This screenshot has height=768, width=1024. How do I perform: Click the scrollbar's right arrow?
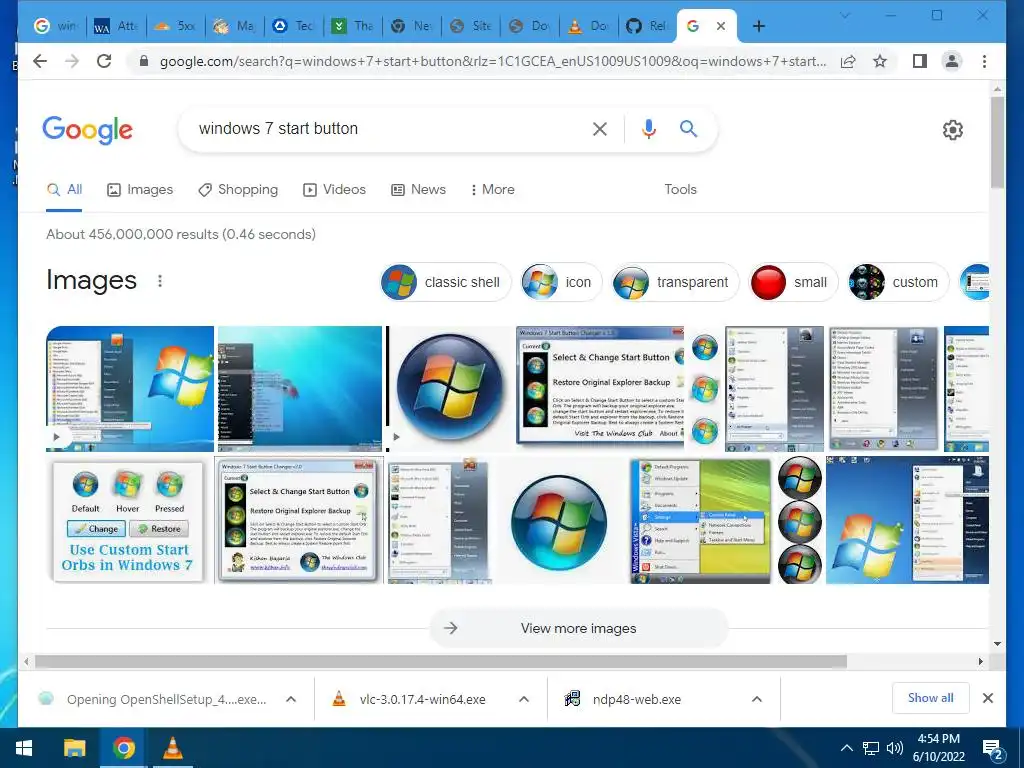tap(980, 662)
